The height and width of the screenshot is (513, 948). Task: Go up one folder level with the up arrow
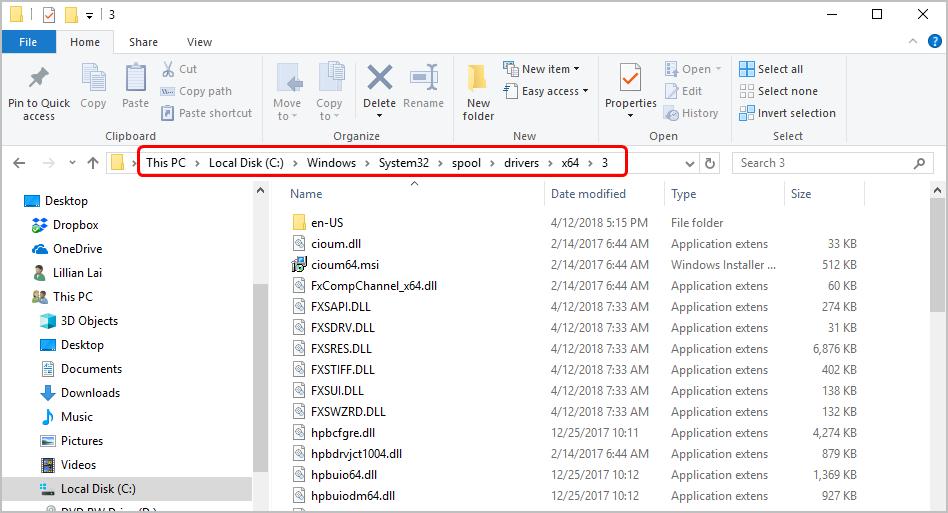tap(93, 163)
